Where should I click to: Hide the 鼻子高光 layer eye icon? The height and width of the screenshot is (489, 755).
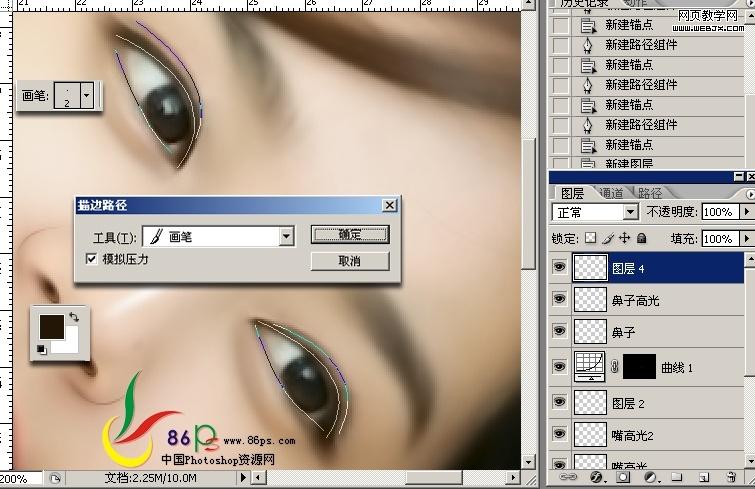click(x=560, y=298)
